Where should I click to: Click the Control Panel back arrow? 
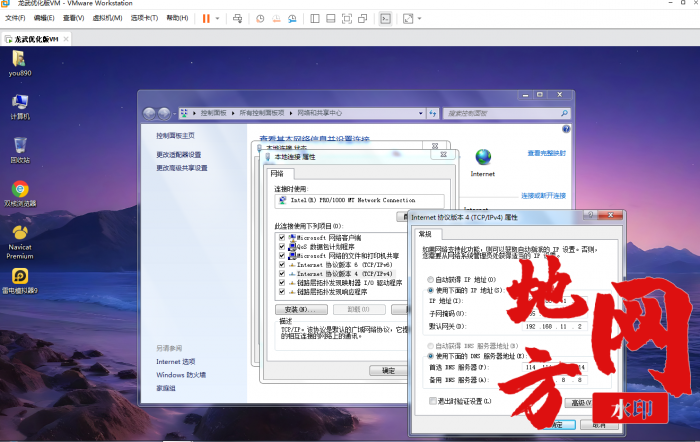coord(150,113)
